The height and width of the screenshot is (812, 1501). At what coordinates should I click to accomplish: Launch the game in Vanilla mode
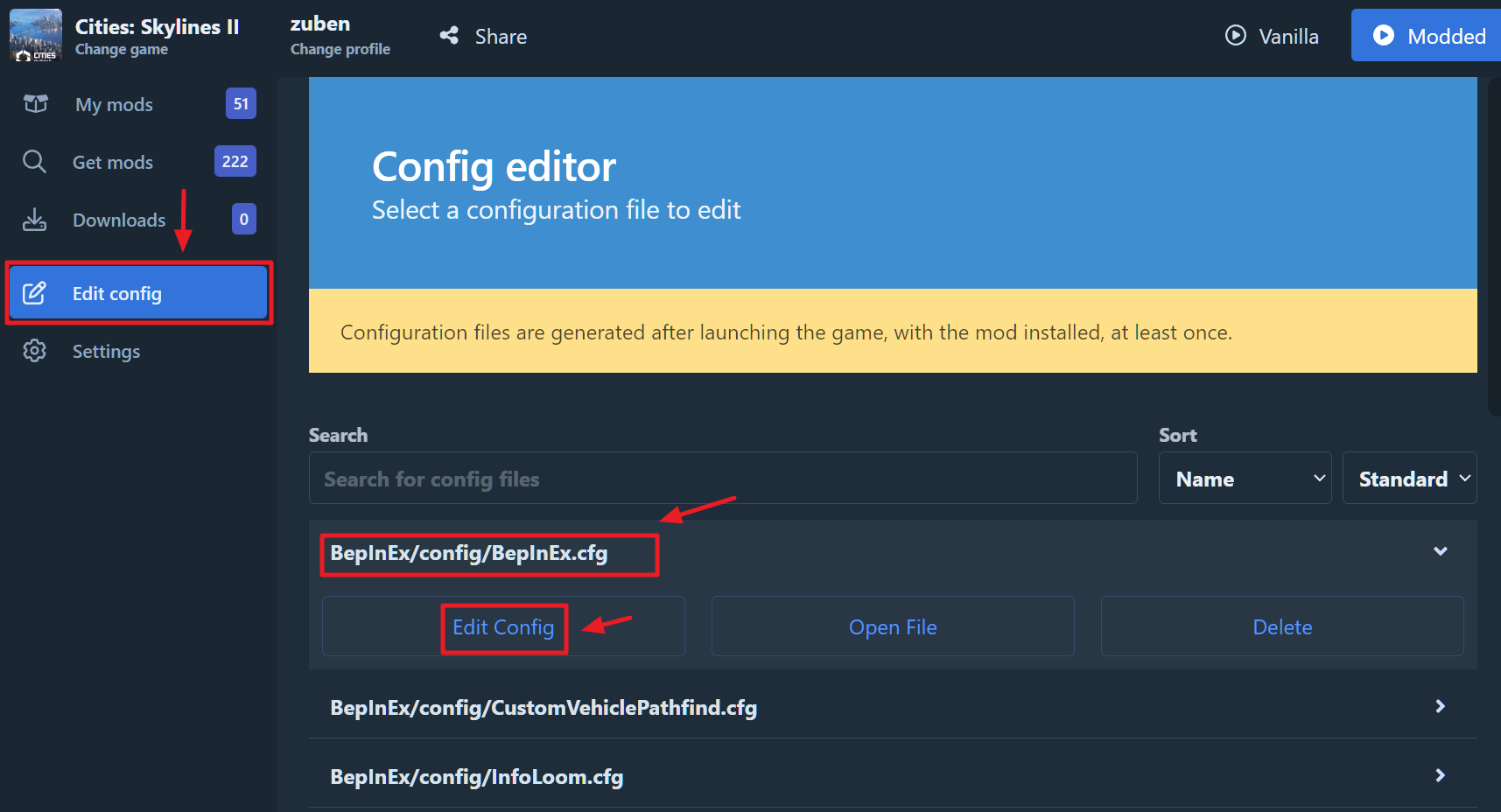point(1272,36)
